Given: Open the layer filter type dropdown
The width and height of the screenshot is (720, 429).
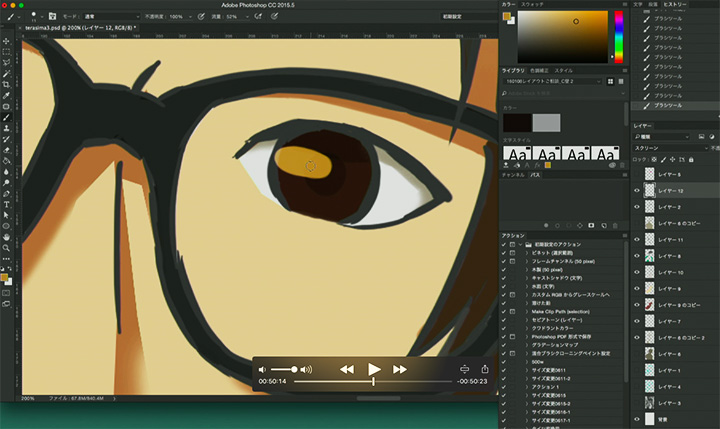Looking at the screenshot, I should (x=661, y=136).
